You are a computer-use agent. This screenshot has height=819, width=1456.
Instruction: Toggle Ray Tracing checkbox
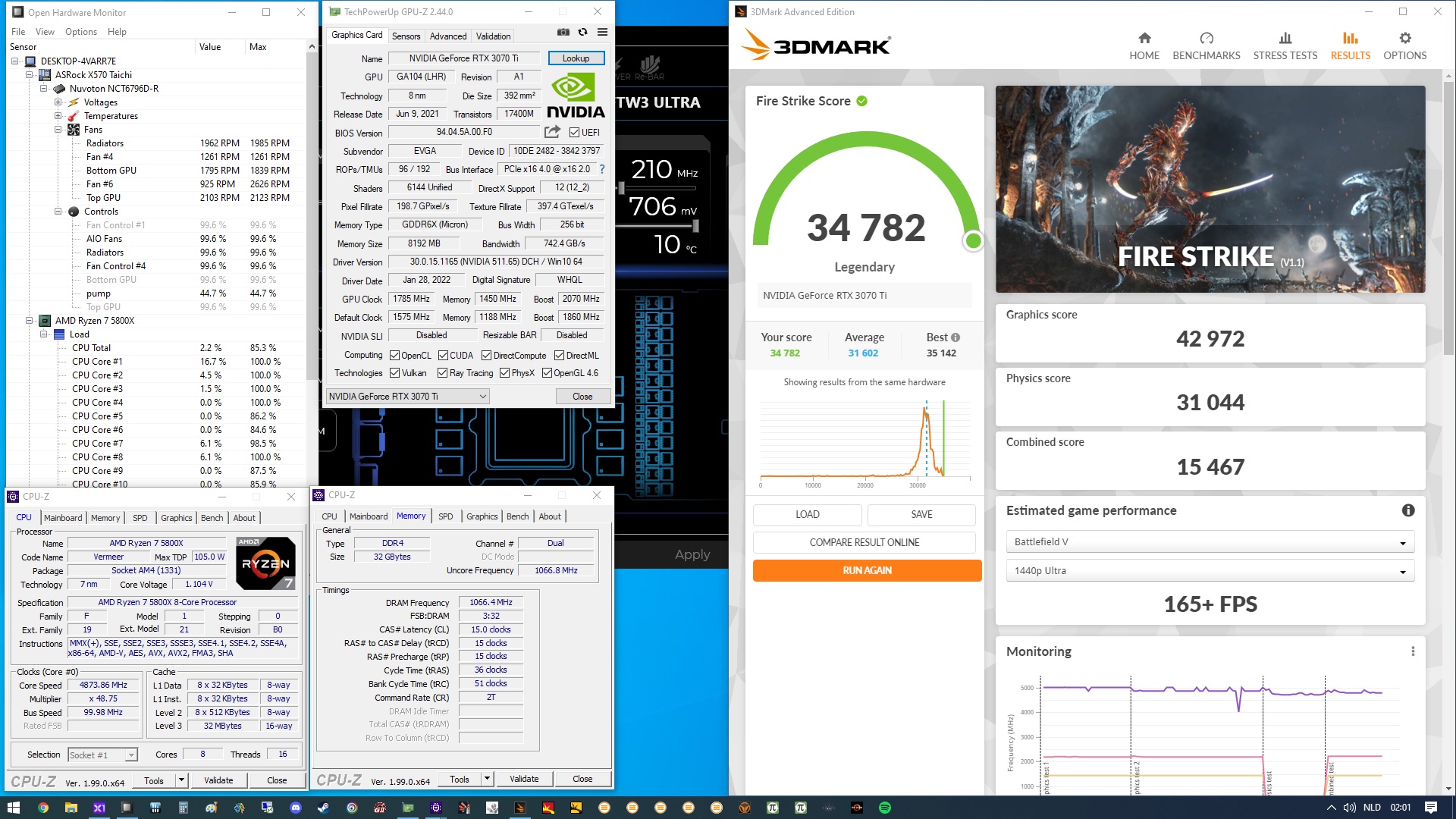[443, 372]
